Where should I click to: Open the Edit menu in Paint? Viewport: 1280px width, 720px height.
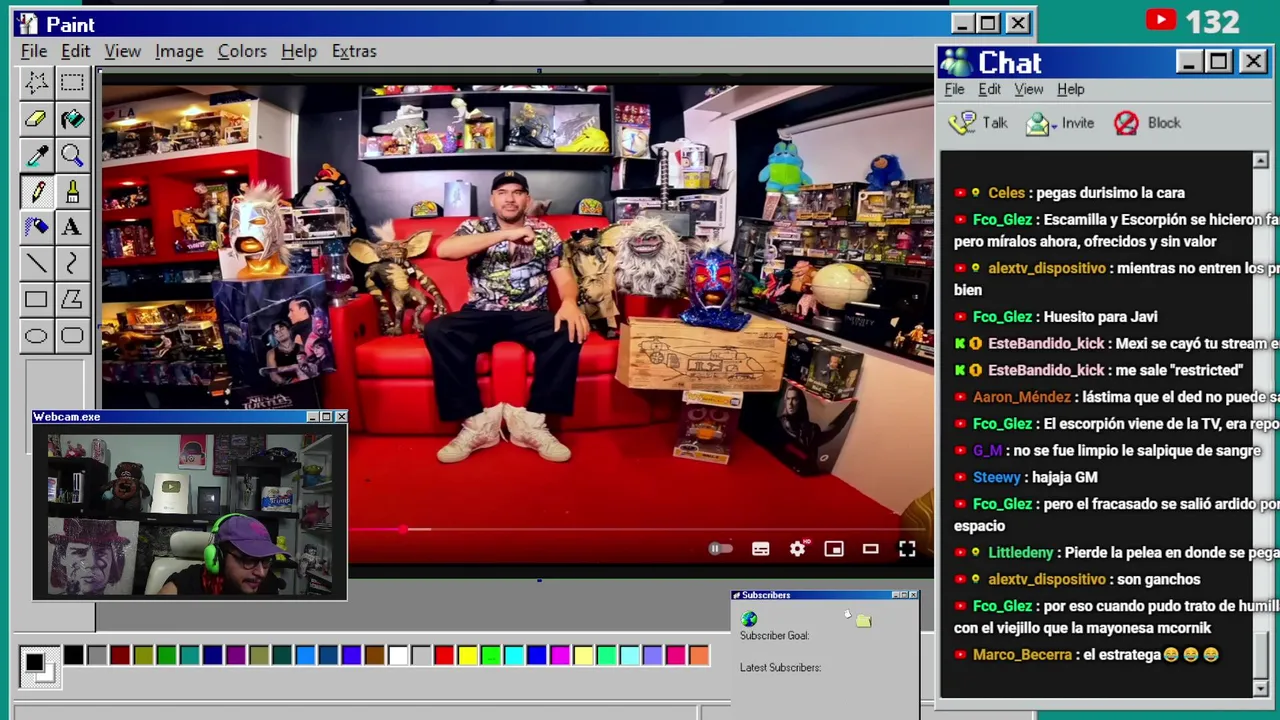(x=75, y=51)
